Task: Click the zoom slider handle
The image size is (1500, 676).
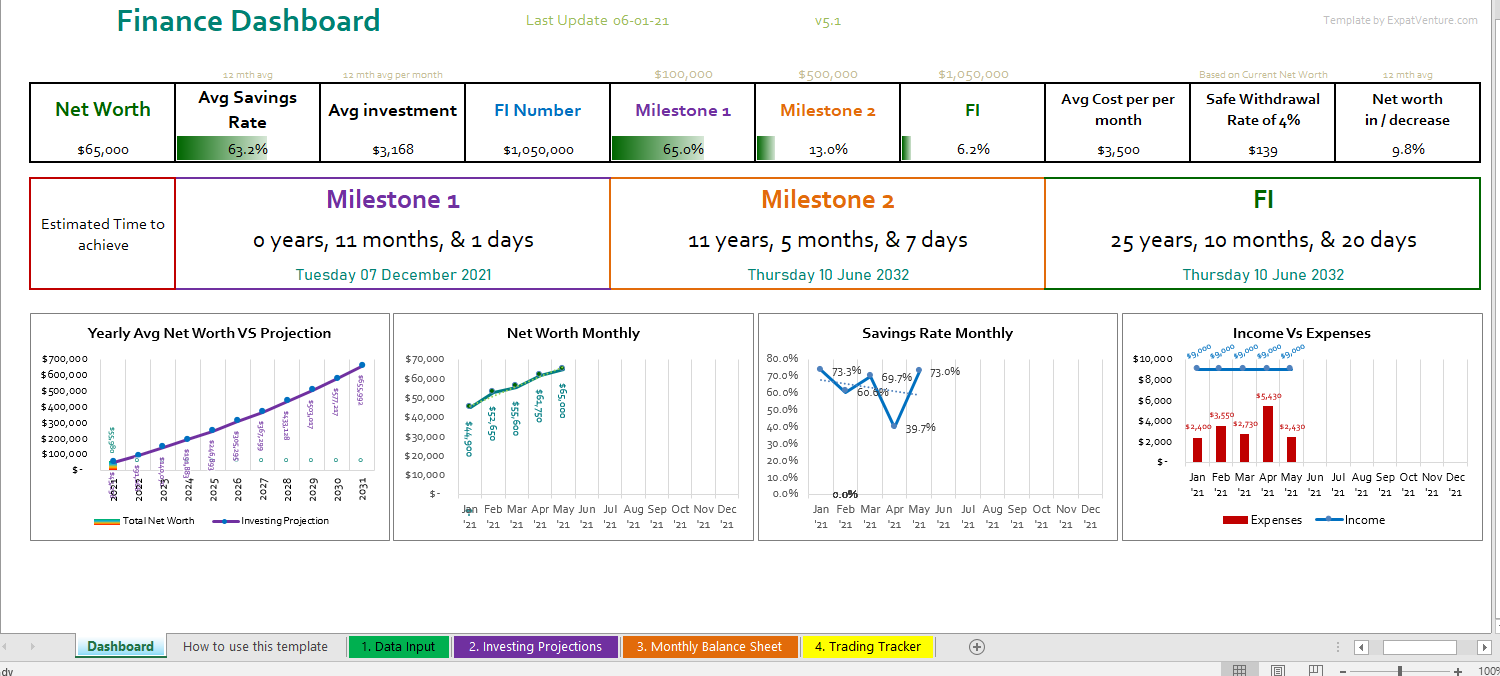Action: (1400, 671)
